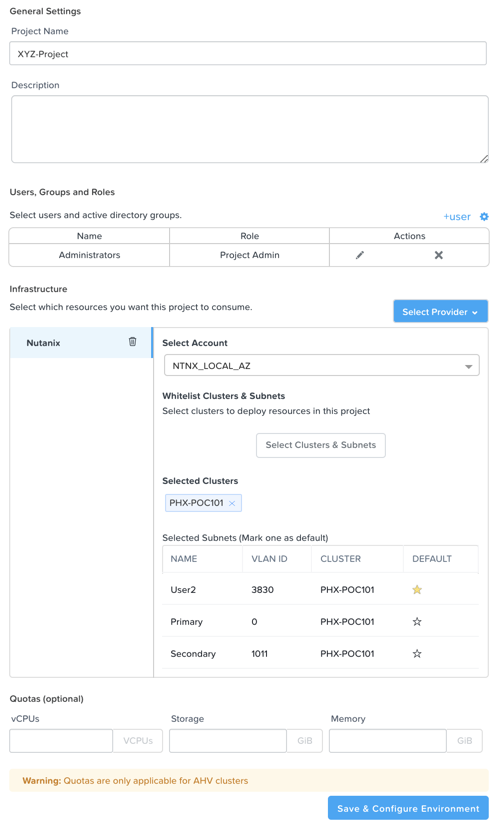The width and height of the screenshot is (498, 831).
Task: Mark Primary subnet as default star
Action: [417, 622]
